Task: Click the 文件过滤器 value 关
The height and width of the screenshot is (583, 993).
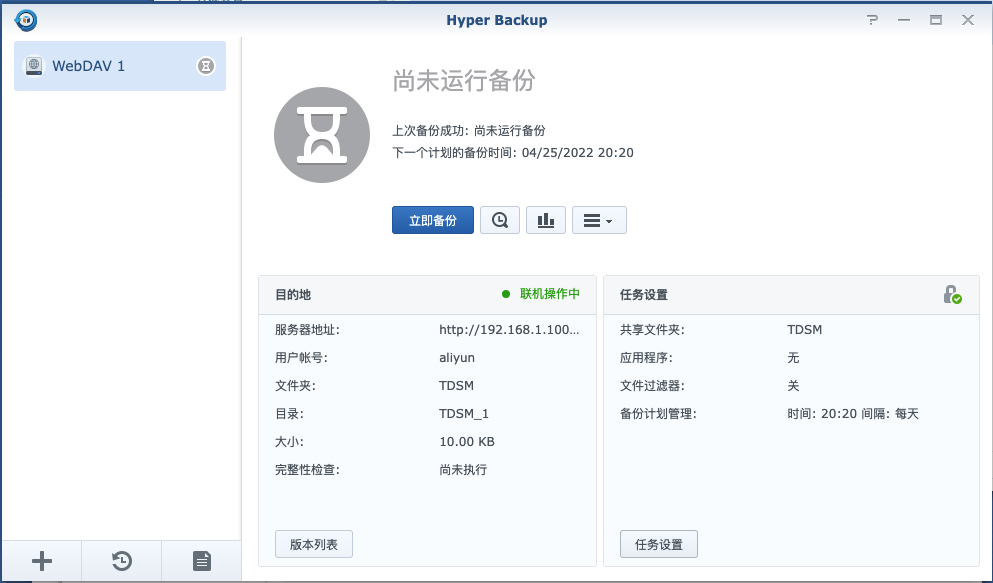Action: coord(793,386)
